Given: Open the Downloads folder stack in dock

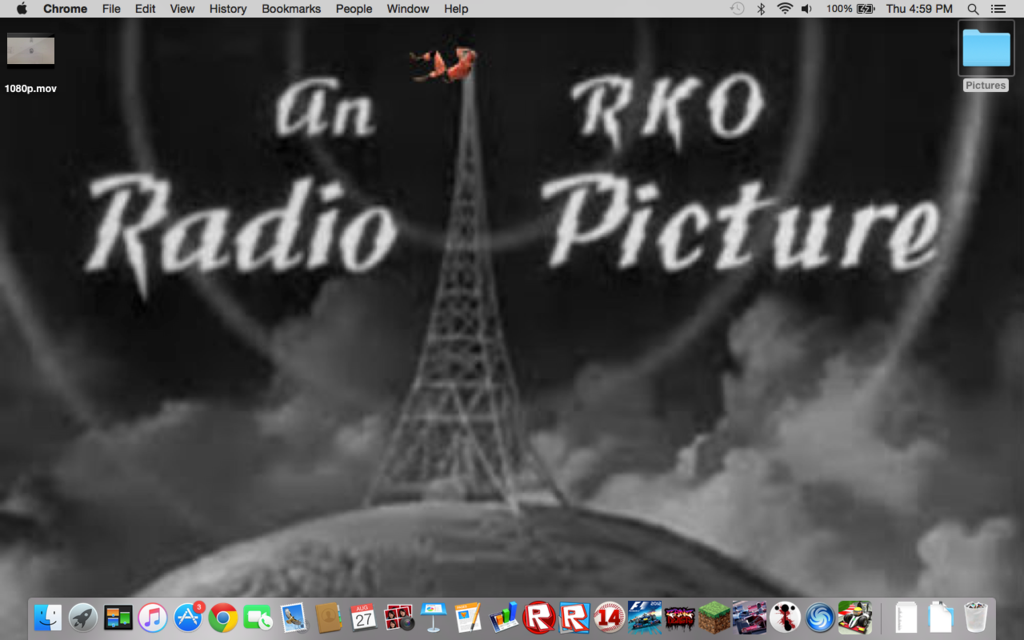Looking at the screenshot, I should pyautogui.click(x=940, y=617).
